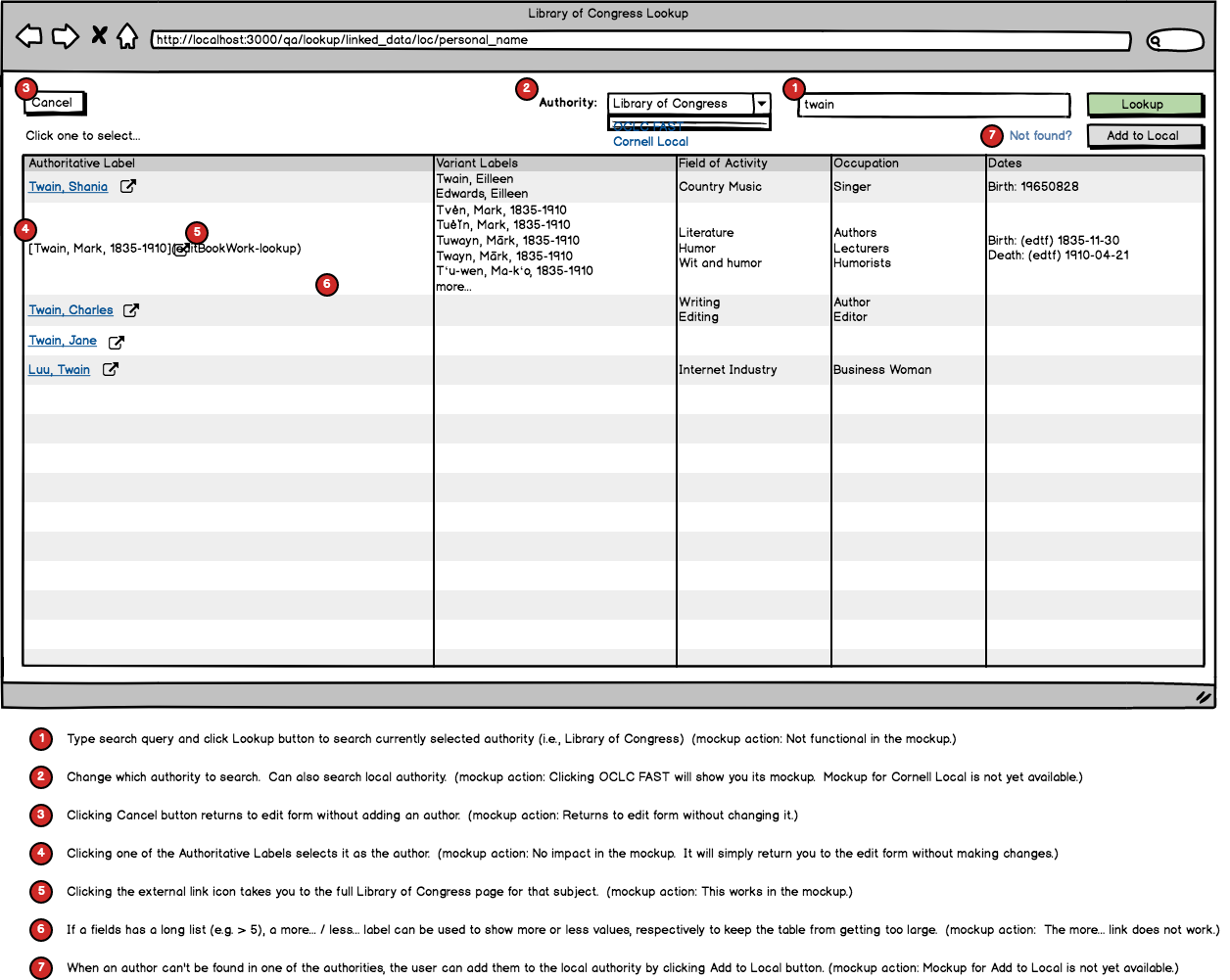Click the Edwards, Eilleen variant label

[x=482, y=194]
